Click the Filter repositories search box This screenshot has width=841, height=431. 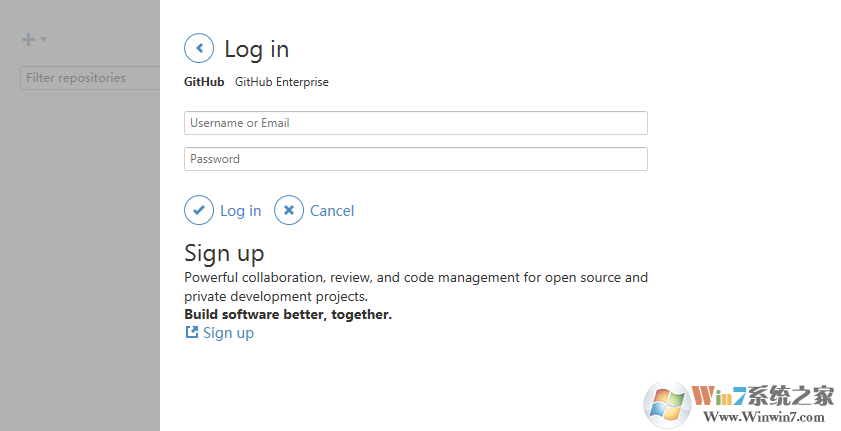[x=90, y=78]
